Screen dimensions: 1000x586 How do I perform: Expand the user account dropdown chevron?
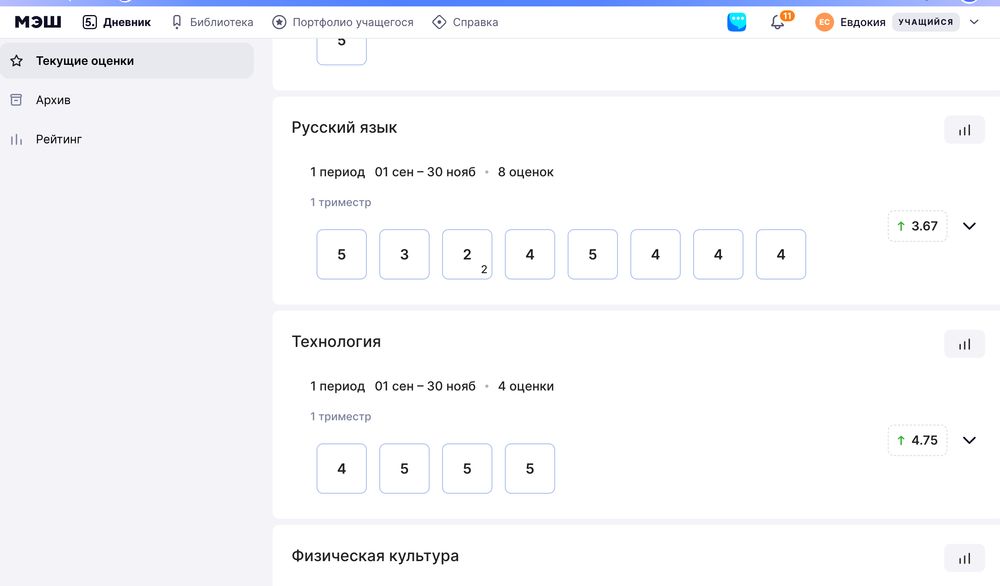[x=974, y=22]
